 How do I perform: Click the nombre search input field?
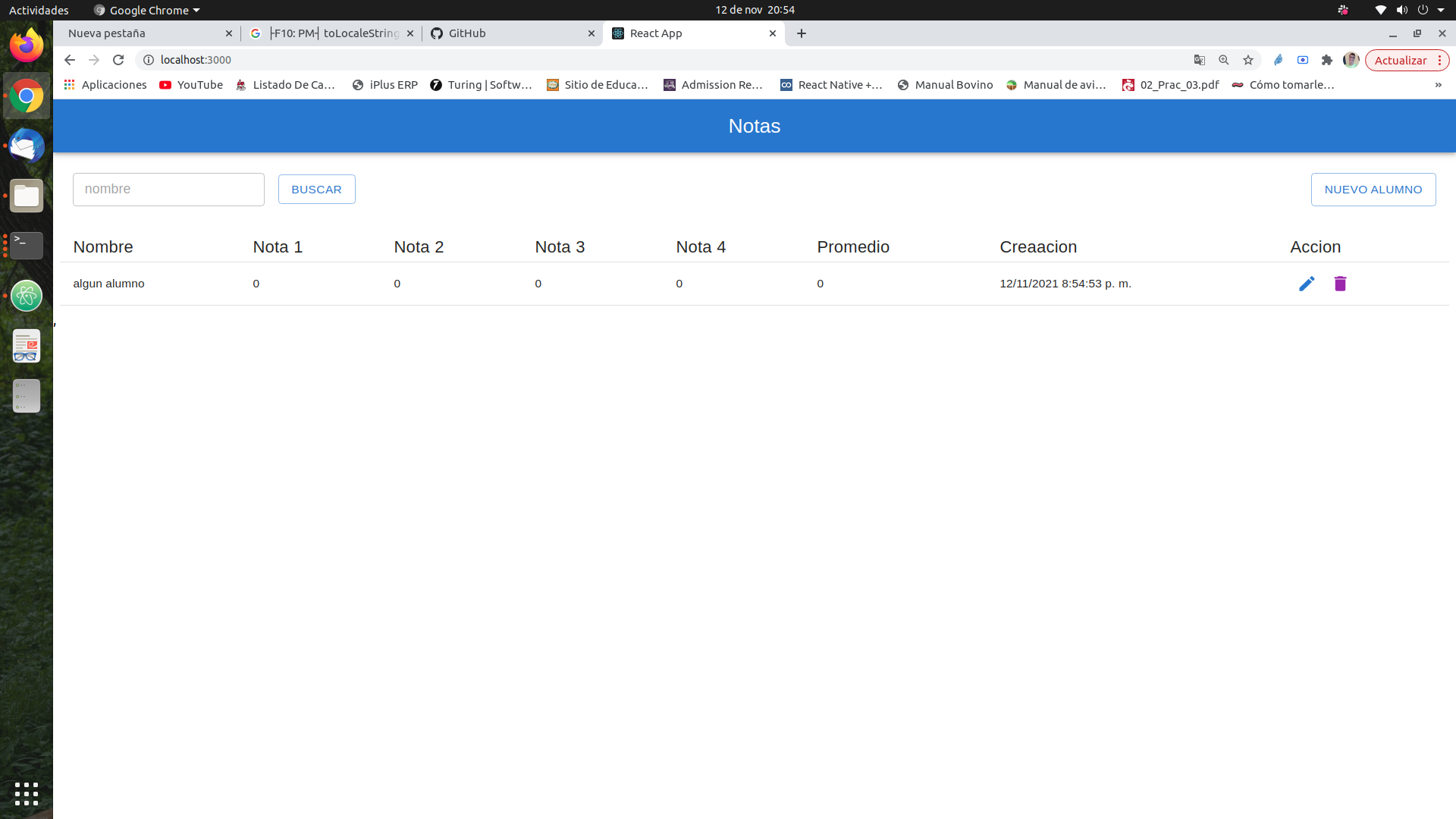[168, 189]
